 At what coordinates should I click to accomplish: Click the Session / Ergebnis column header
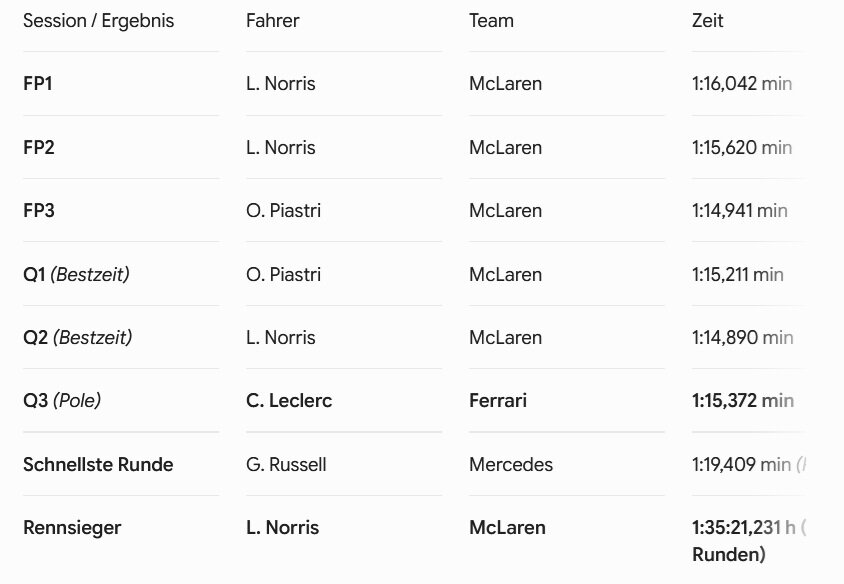[99, 21]
